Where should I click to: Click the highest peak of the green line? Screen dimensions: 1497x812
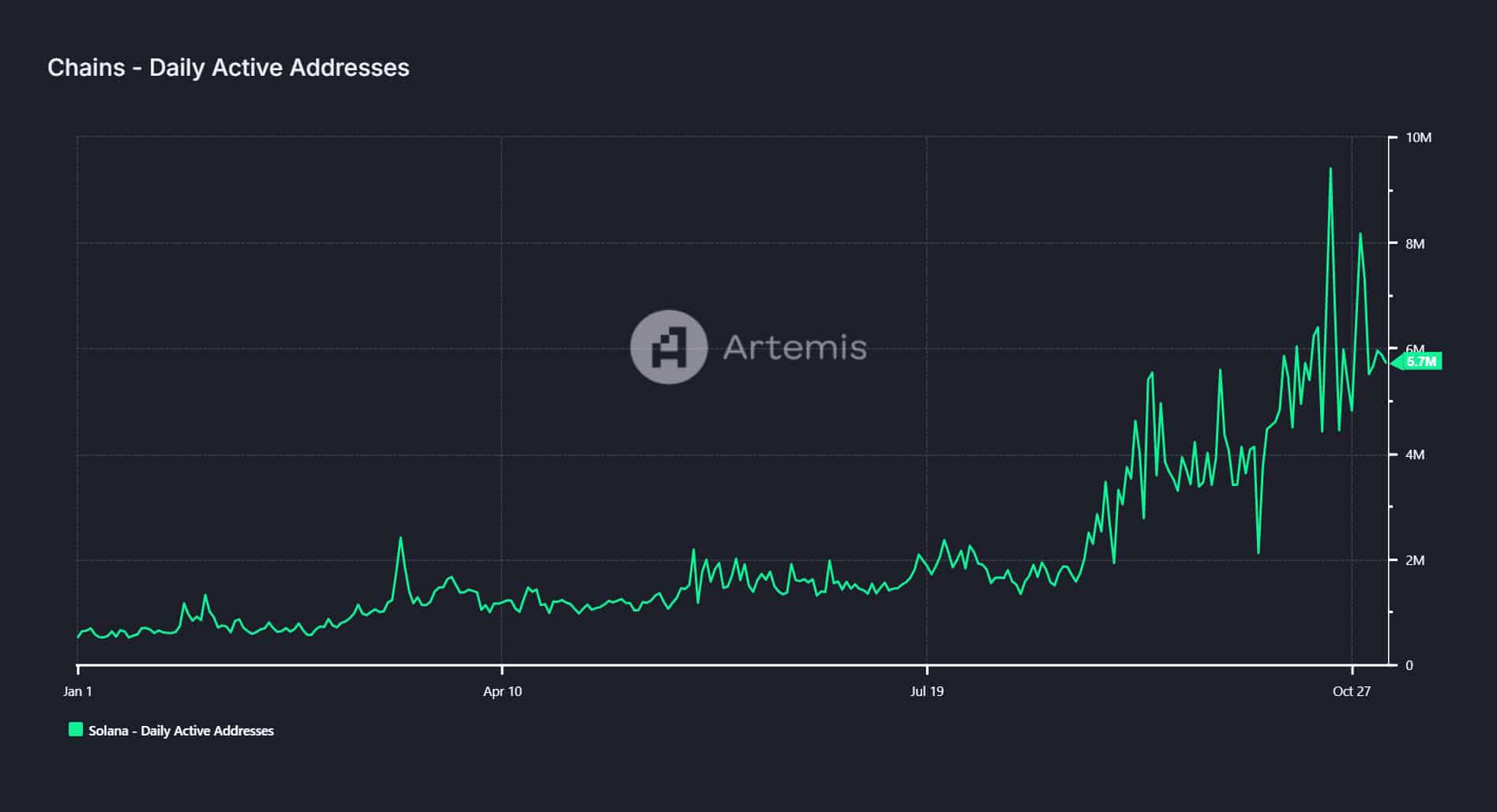pyautogui.click(x=1330, y=169)
